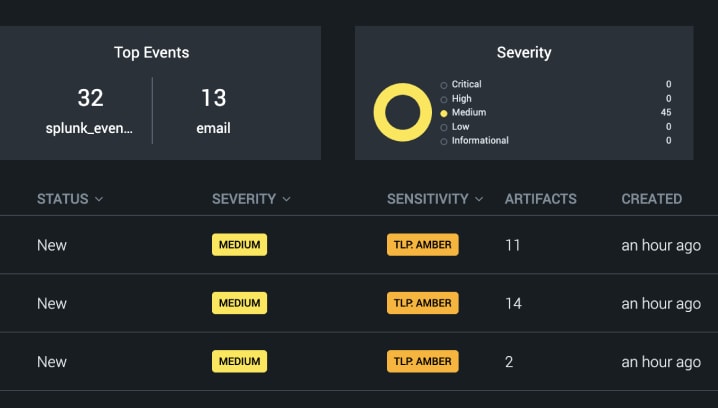Click MEDIUM badge in the 2-artifact row

[239, 361]
